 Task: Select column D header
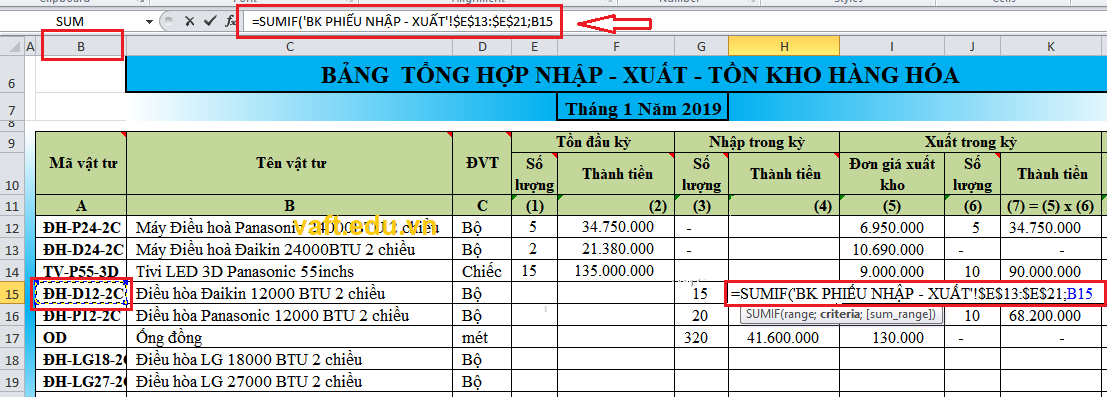coord(482,47)
